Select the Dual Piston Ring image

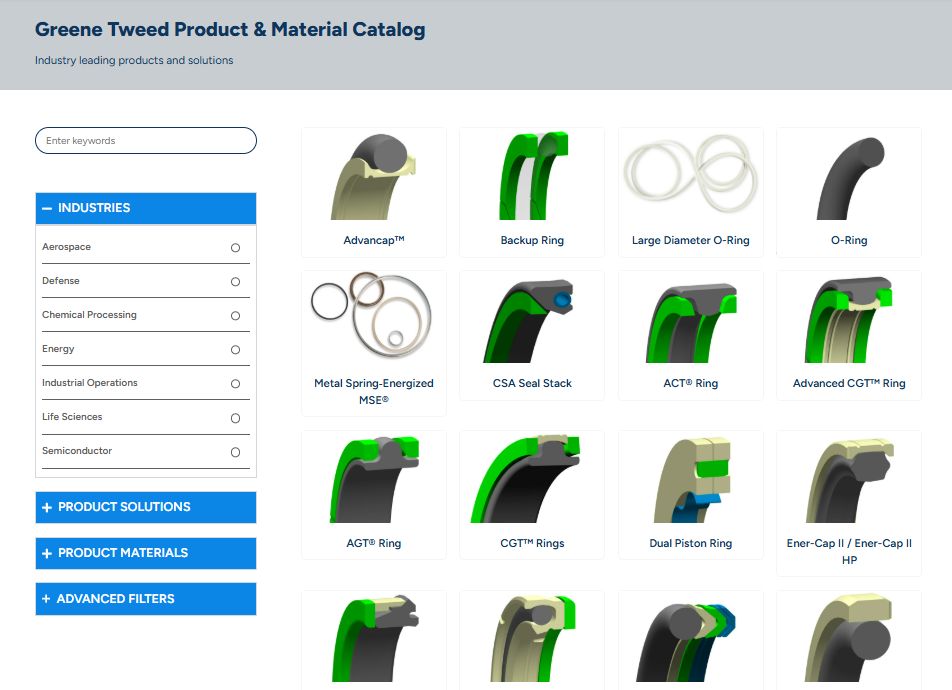click(x=689, y=478)
